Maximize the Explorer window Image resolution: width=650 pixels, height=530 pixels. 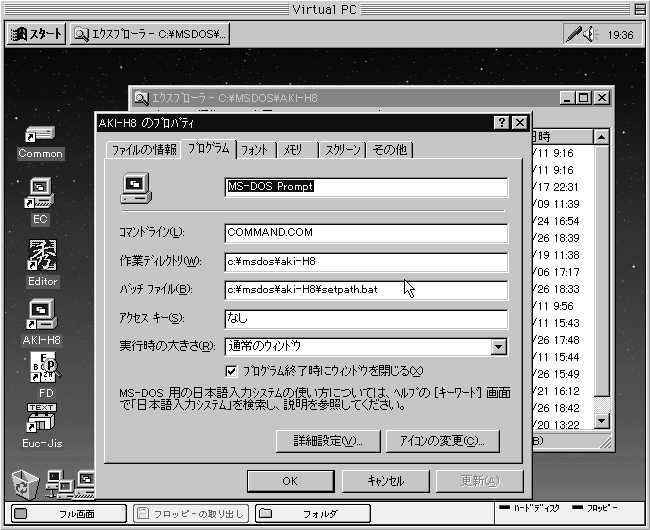pyautogui.click(x=584, y=98)
